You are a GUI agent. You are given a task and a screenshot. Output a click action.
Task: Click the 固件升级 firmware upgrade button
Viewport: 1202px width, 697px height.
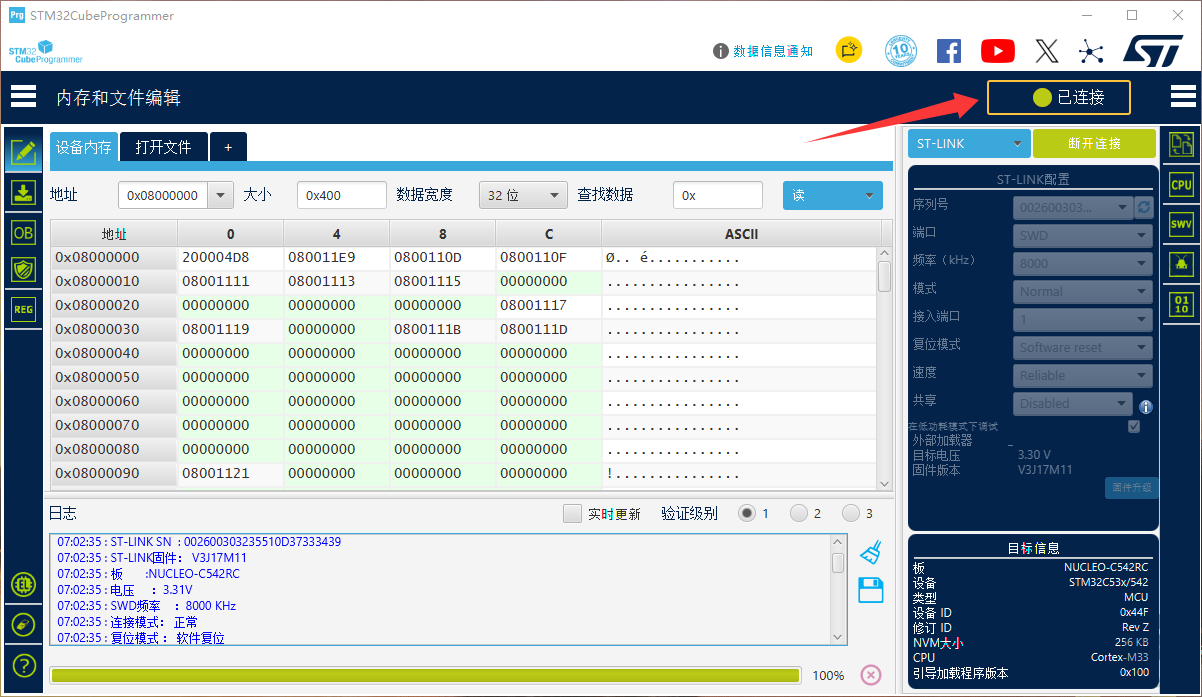pyautogui.click(x=1132, y=488)
